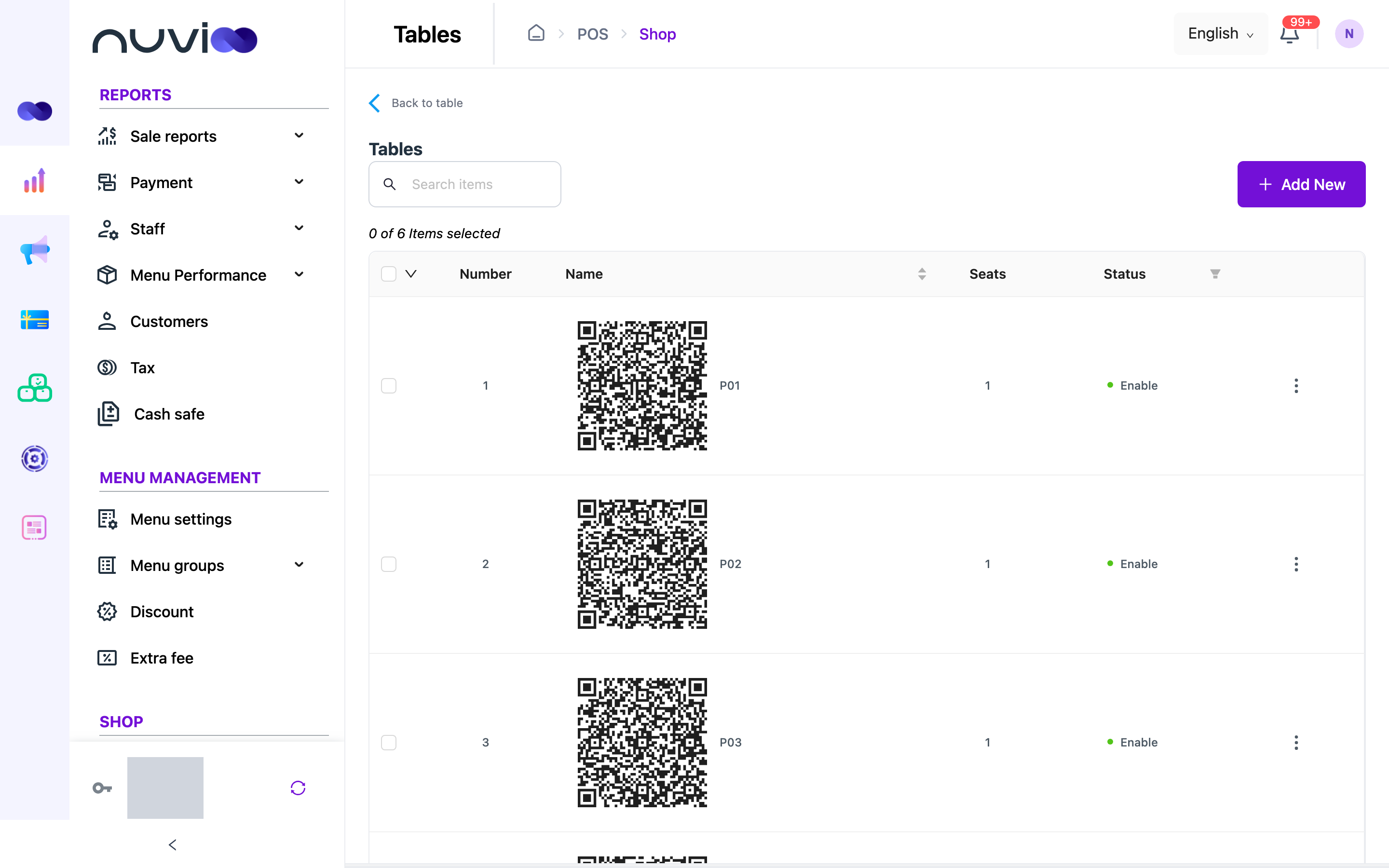Screen dimensions: 1389x868
Task: Expand Menu groups submenu chevron
Action: [x=299, y=565]
